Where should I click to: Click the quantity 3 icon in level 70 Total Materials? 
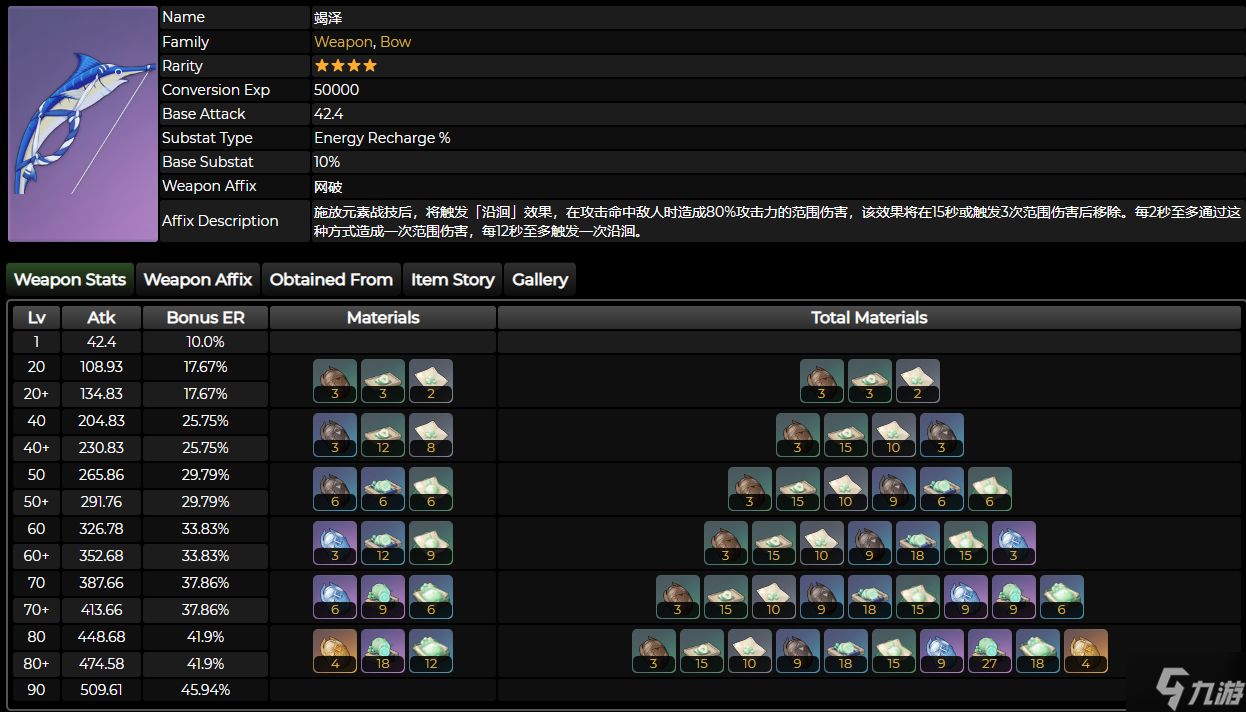point(678,597)
